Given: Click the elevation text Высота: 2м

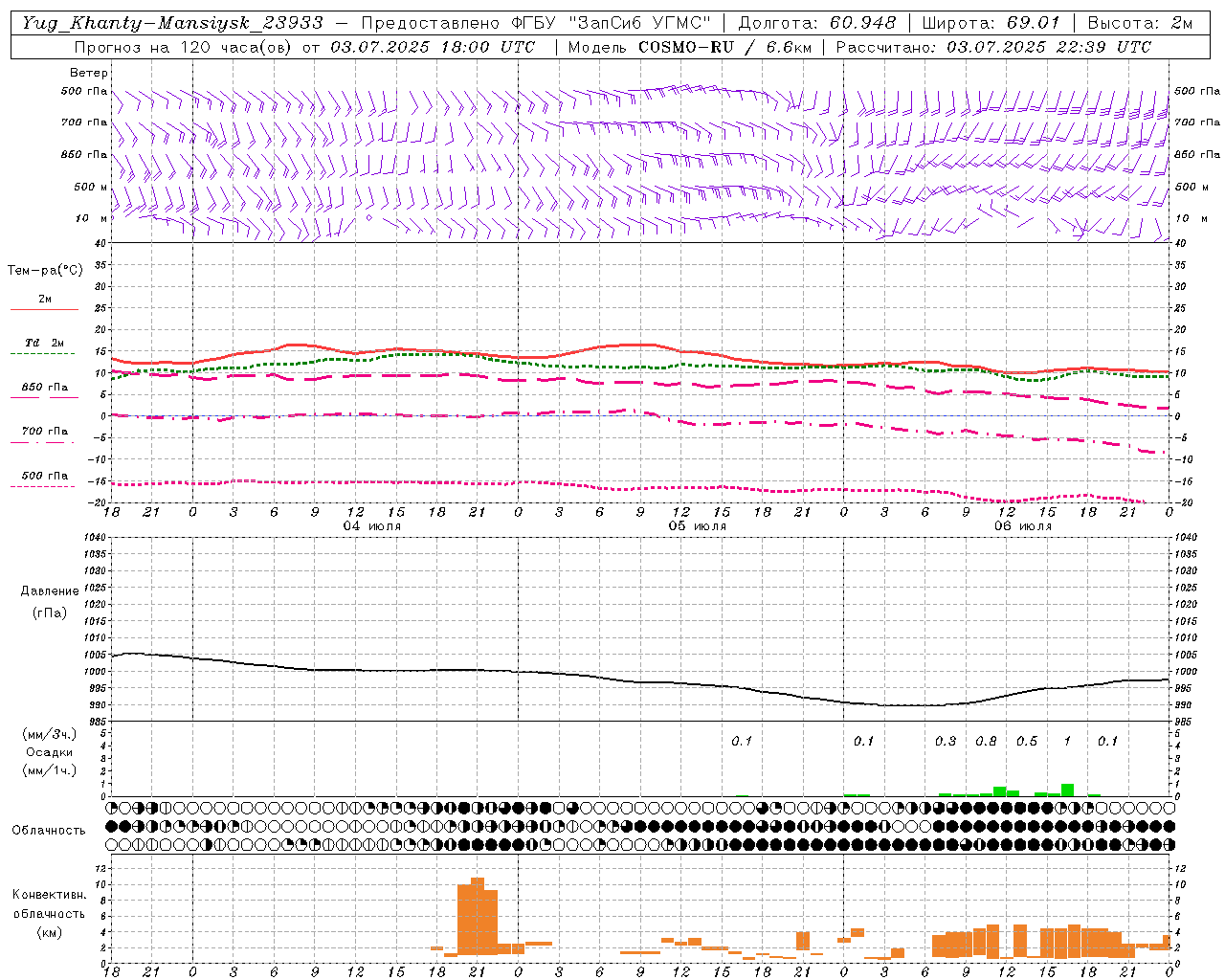Looking at the screenshot, I should pyautogui.click(x=1139, y=23).
